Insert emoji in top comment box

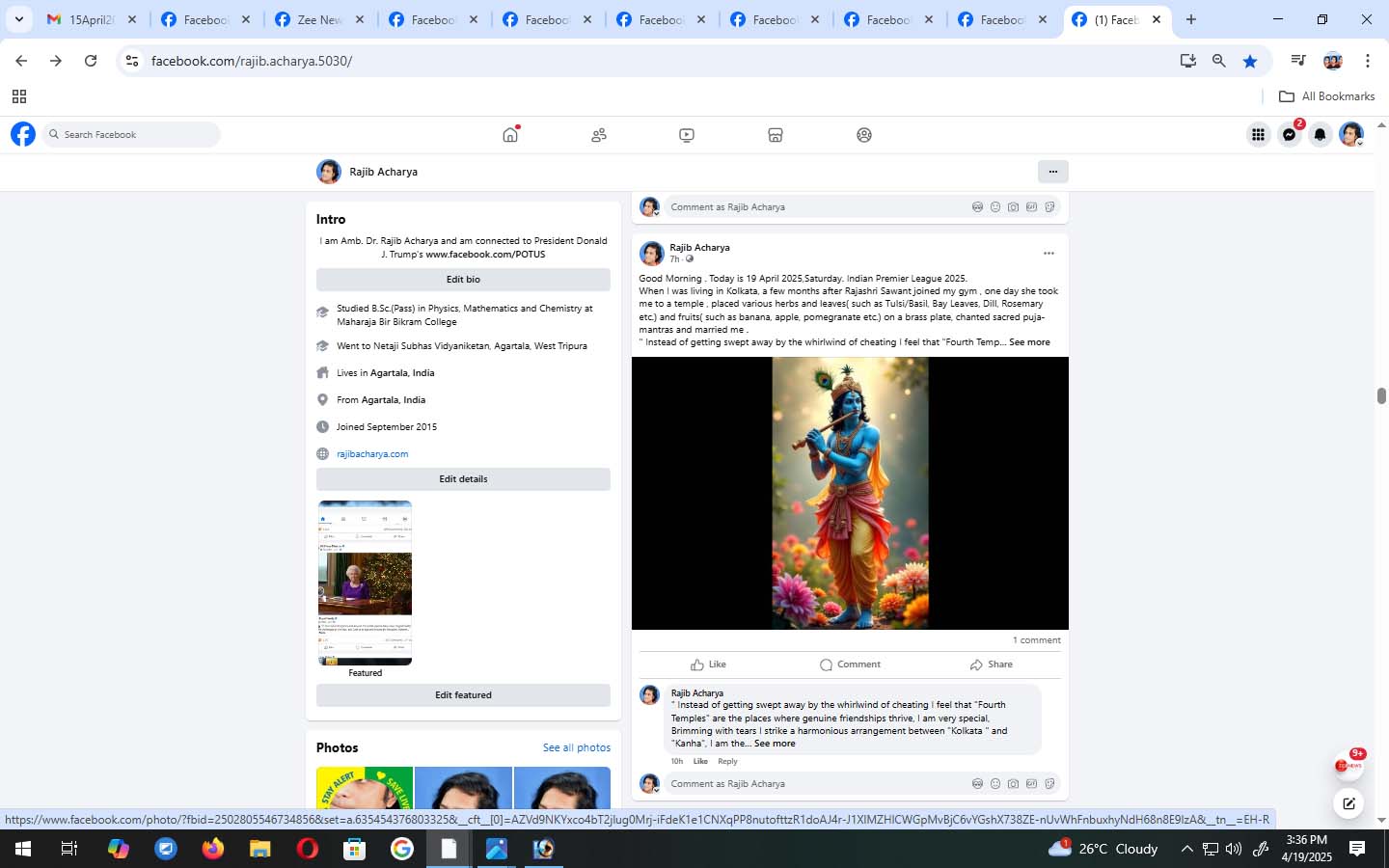(x=995, y=207)
